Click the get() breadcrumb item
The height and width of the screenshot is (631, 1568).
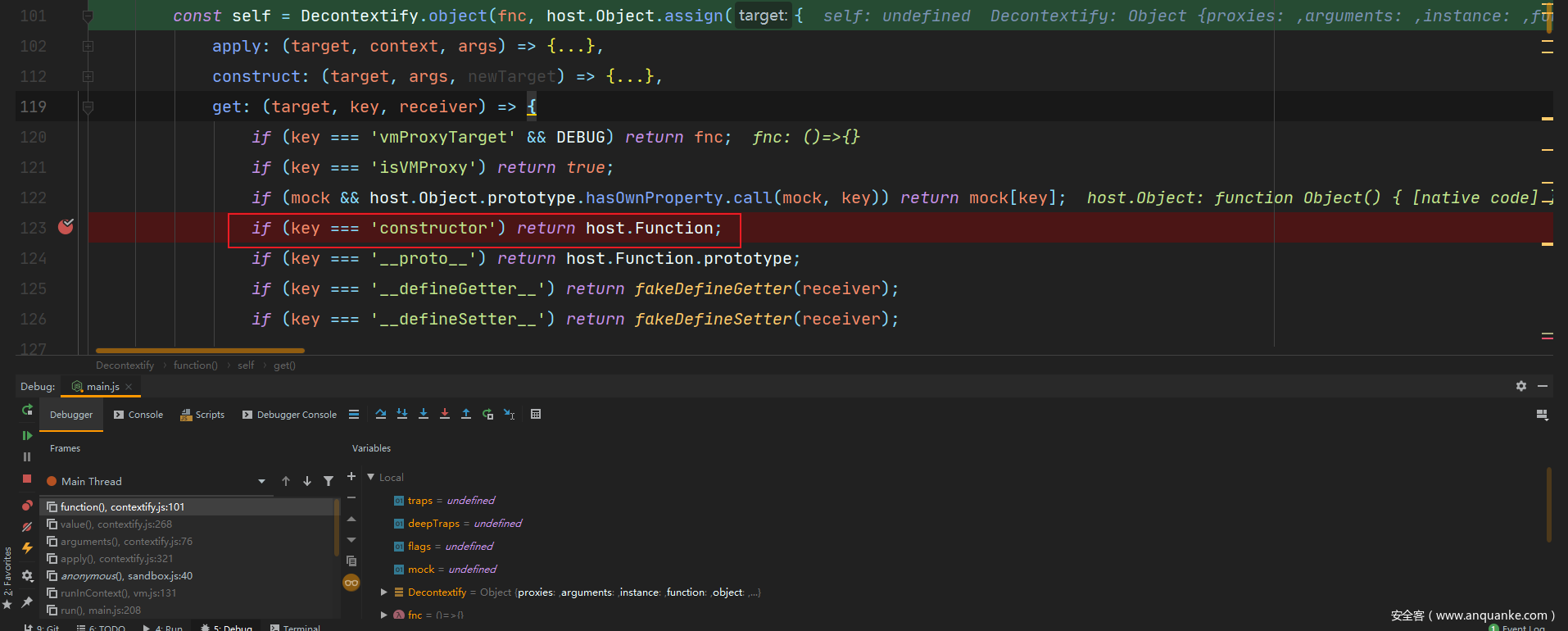point(284,365)
